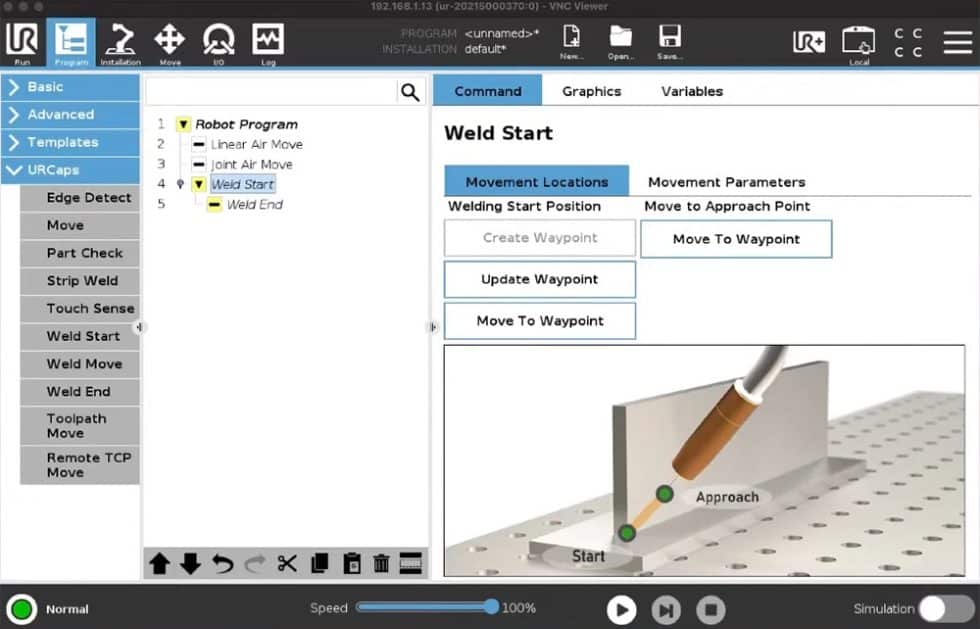Click the search magnifier icon
This screenshot has width=980, height=629.
pyautogui.click(x=410, y=92)
